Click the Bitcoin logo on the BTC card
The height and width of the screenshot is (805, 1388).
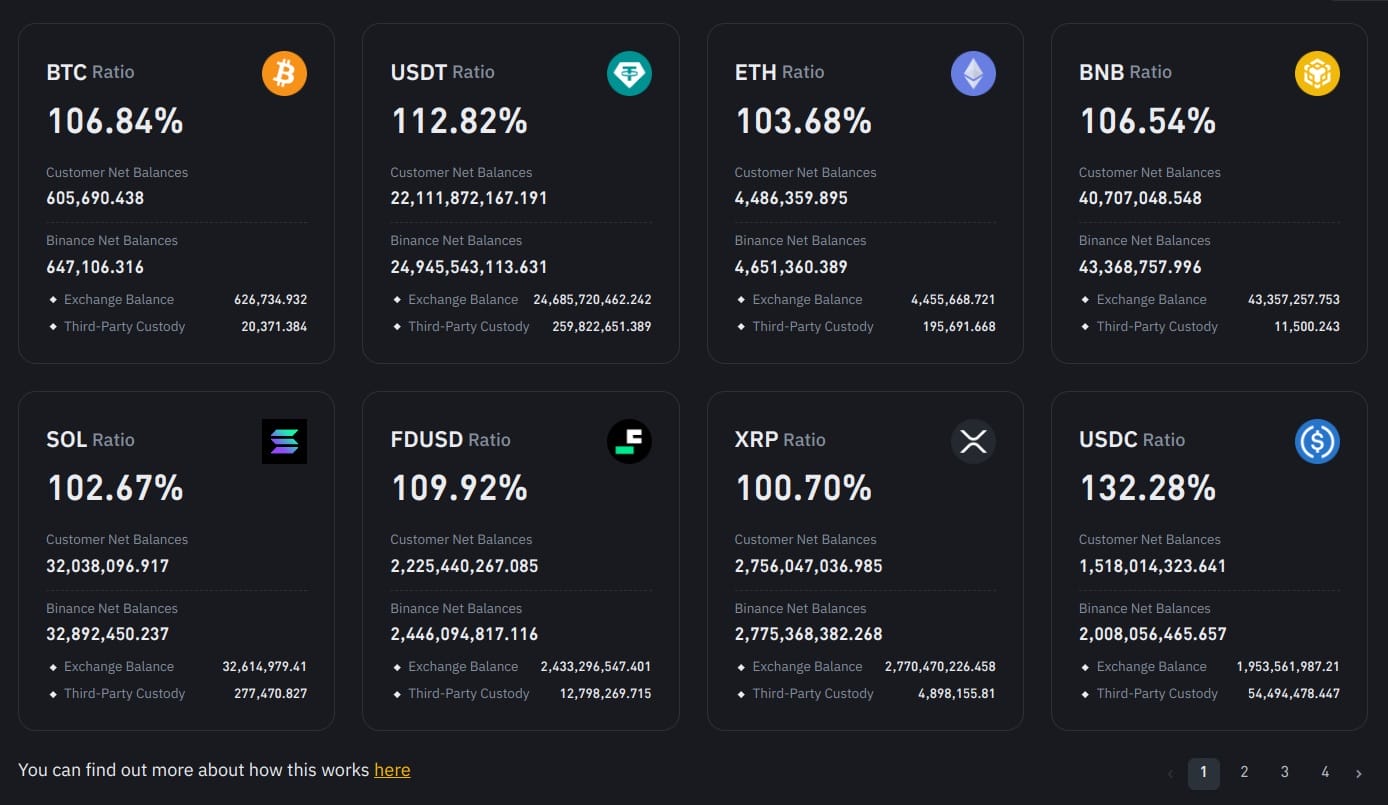pos(284,73)
